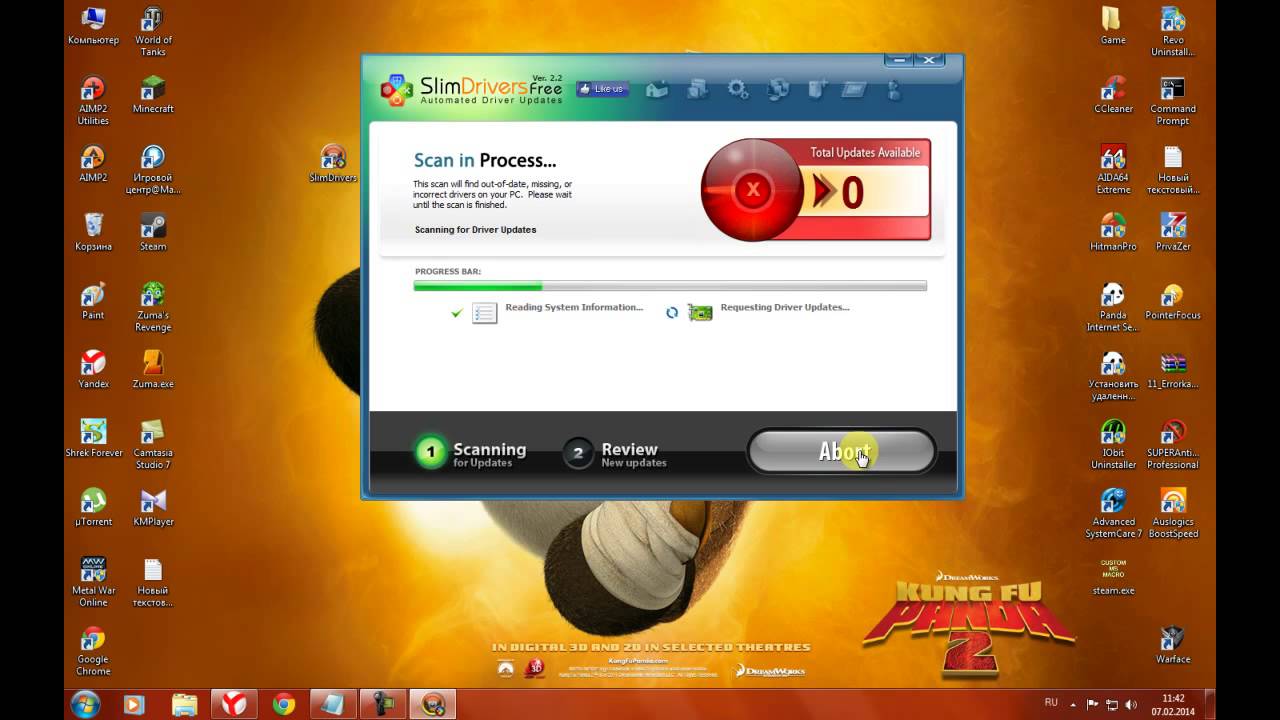Click the stacked boxes Update icon in SlimDrivers
1280x720 pixels.
[x=698, y=90]
